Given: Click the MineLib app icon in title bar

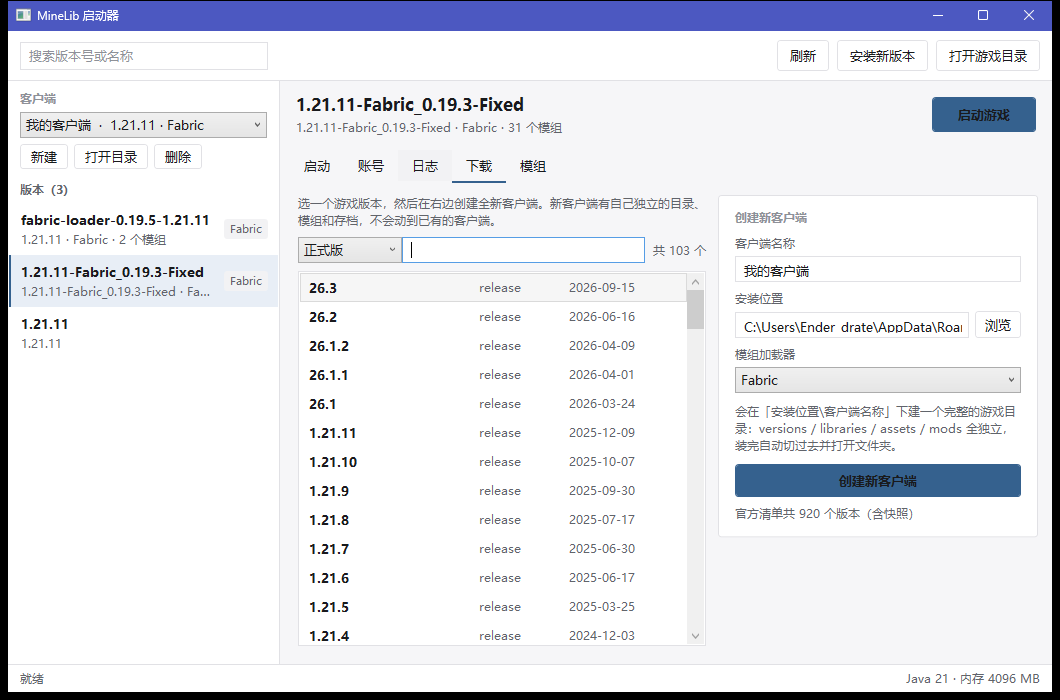Looking at the screenshot, I should coord(24,15).
